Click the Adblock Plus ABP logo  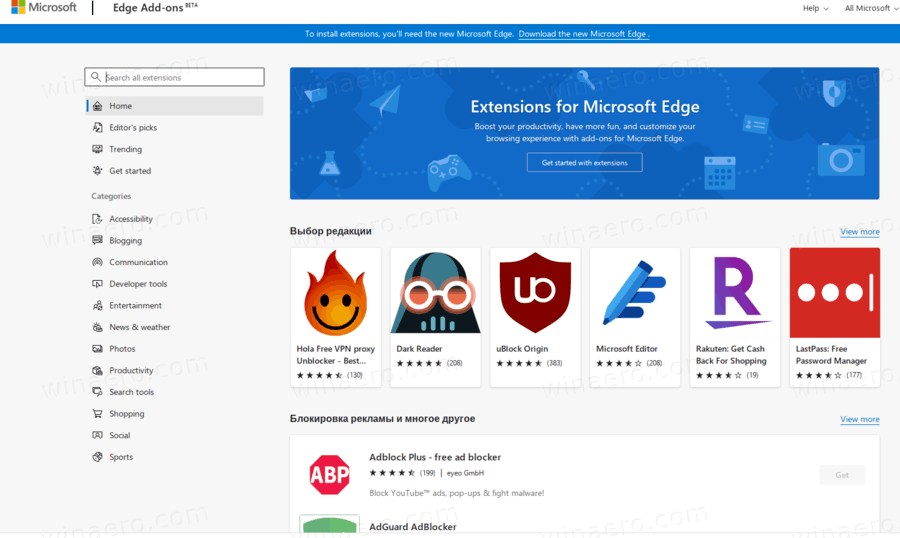pos(329,475)
